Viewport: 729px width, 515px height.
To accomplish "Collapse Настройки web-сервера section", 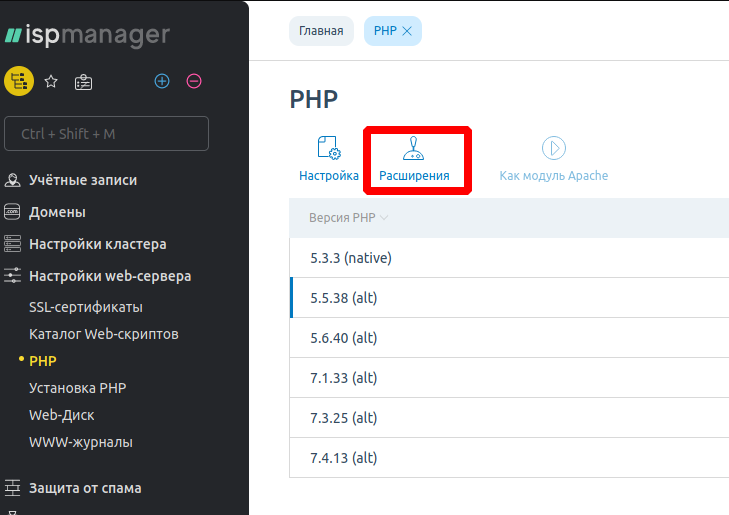I will point(110,276).
